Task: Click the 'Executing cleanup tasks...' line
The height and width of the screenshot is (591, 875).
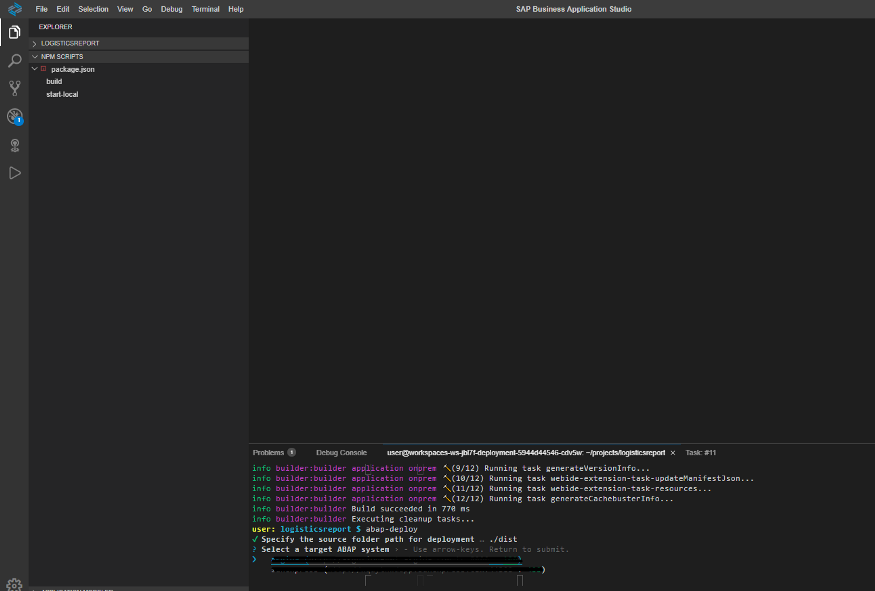Action: pyautogui.click(x=413, y=519)
